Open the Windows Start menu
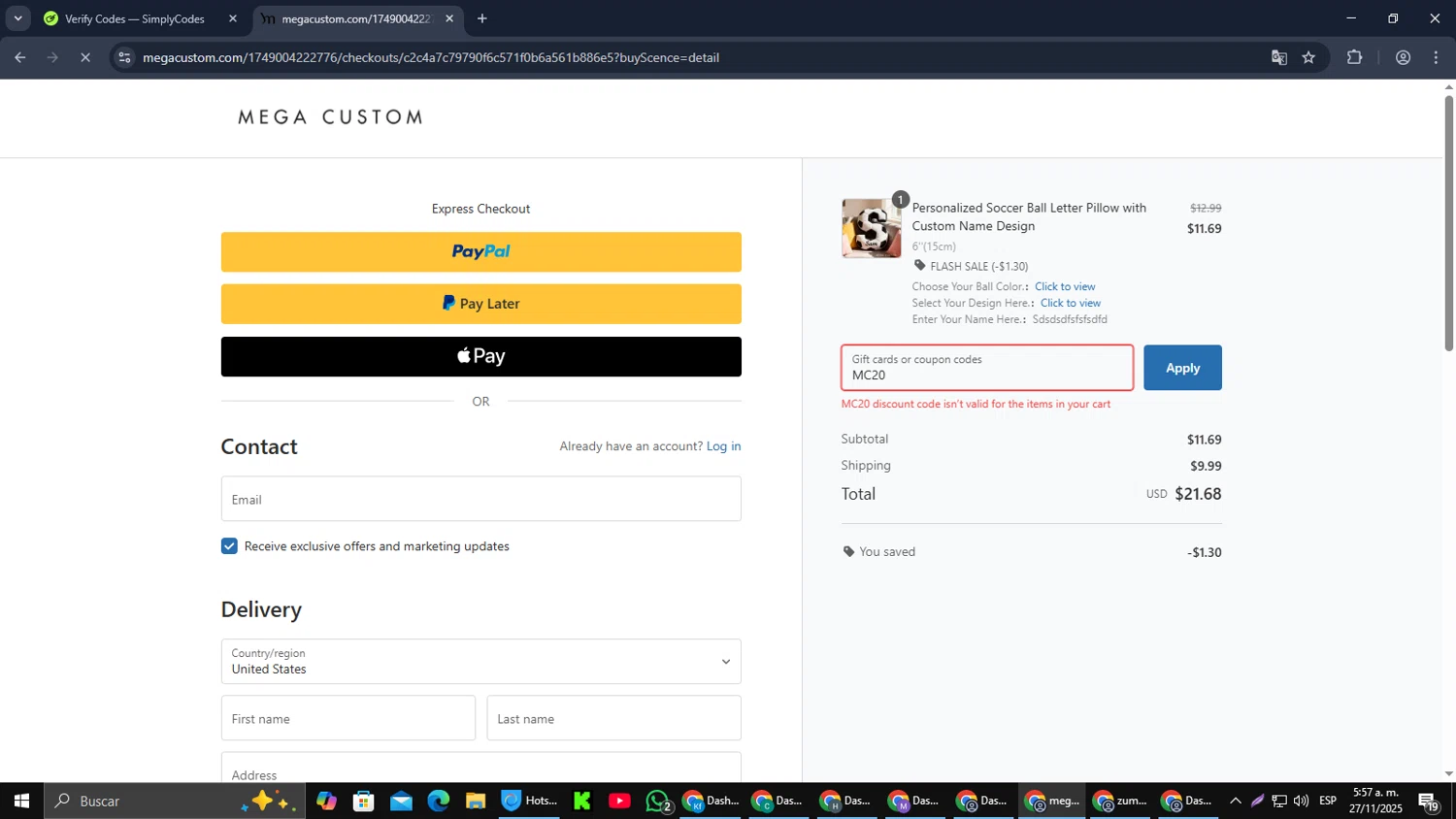The height and width of the screenshot is (819, 1456). click(x=21, y=801)
